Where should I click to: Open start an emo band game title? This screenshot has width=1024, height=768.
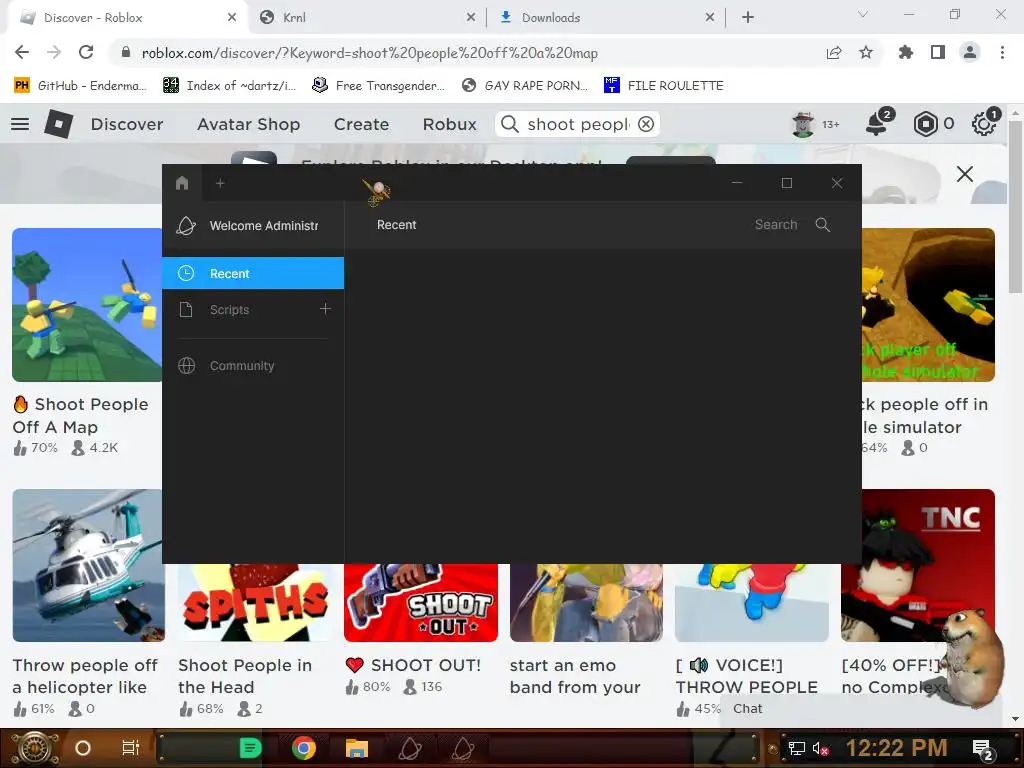click(x=575, y=676)
